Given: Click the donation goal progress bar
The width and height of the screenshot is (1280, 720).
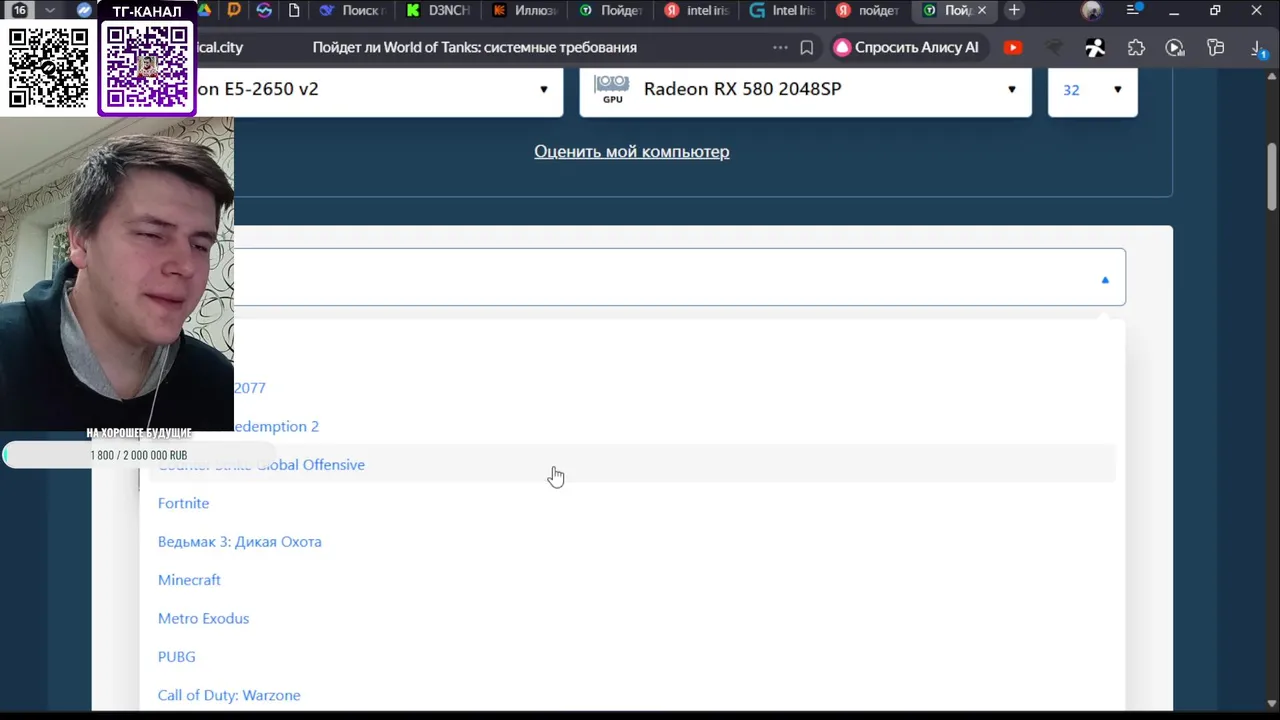Looking at the screenshot, I should pyautogui.click(x=138, y=455).
